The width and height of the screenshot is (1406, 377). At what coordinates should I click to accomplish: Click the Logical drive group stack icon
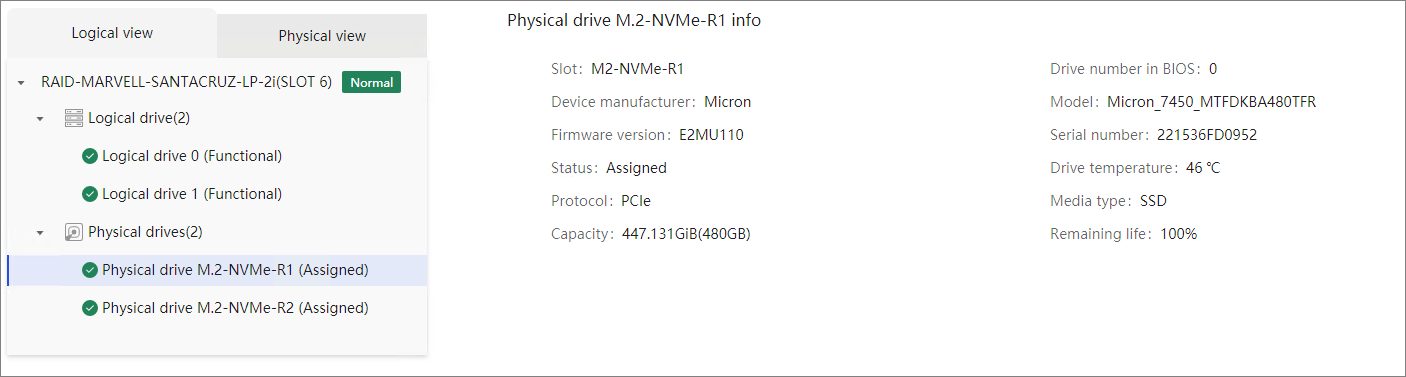point(73,118)
